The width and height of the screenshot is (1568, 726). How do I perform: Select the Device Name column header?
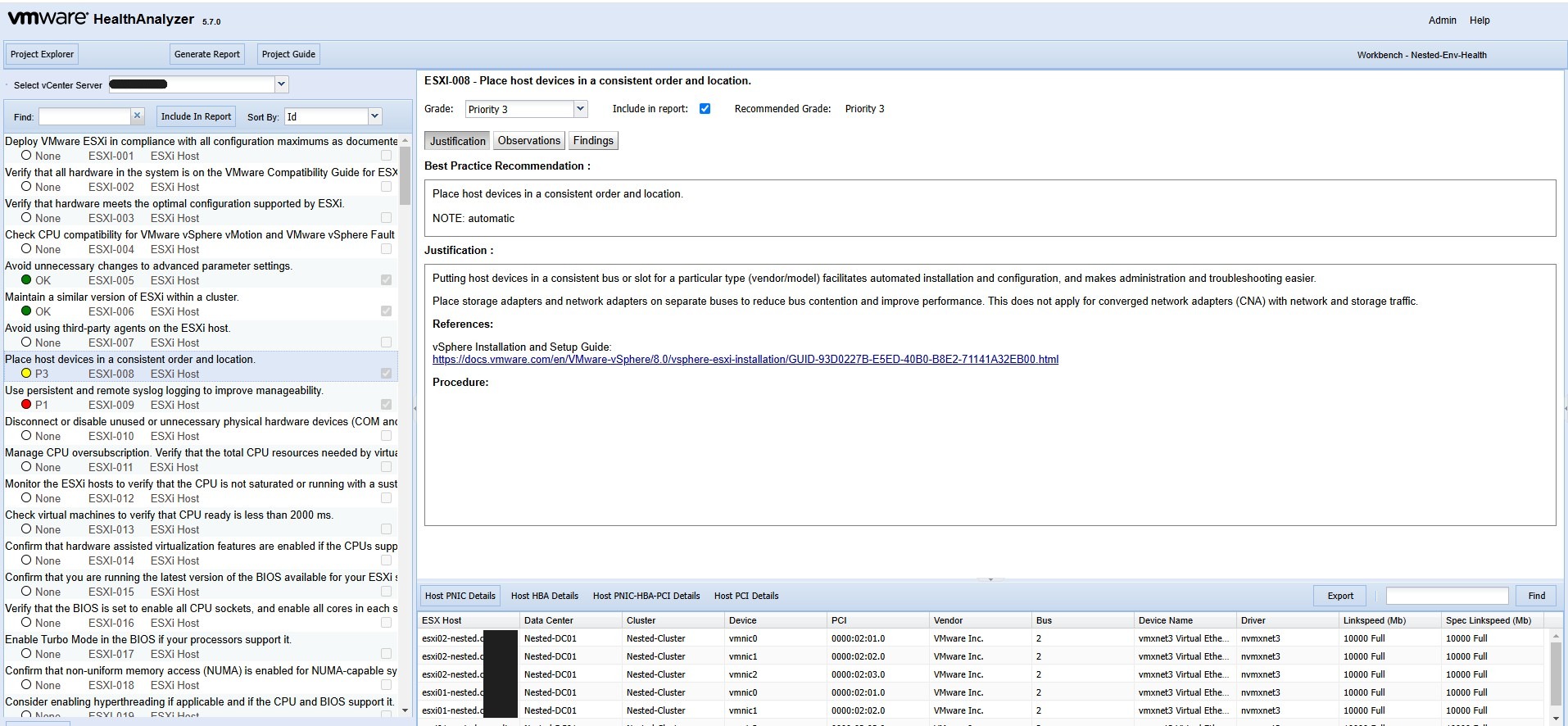(x=1185, y=620)
